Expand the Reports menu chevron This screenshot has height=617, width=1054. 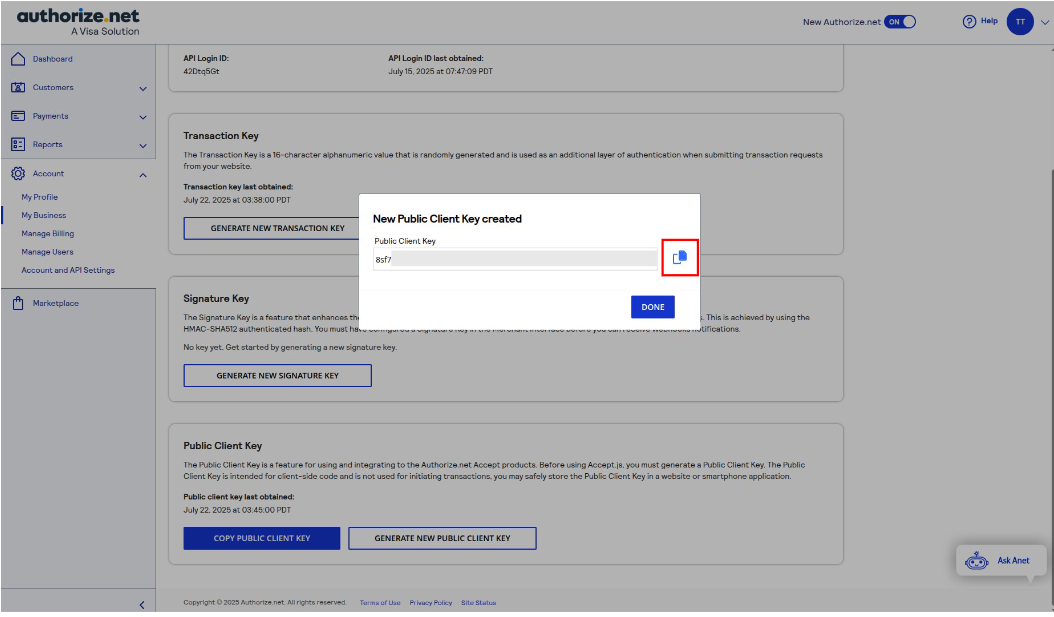pos(143,146)
